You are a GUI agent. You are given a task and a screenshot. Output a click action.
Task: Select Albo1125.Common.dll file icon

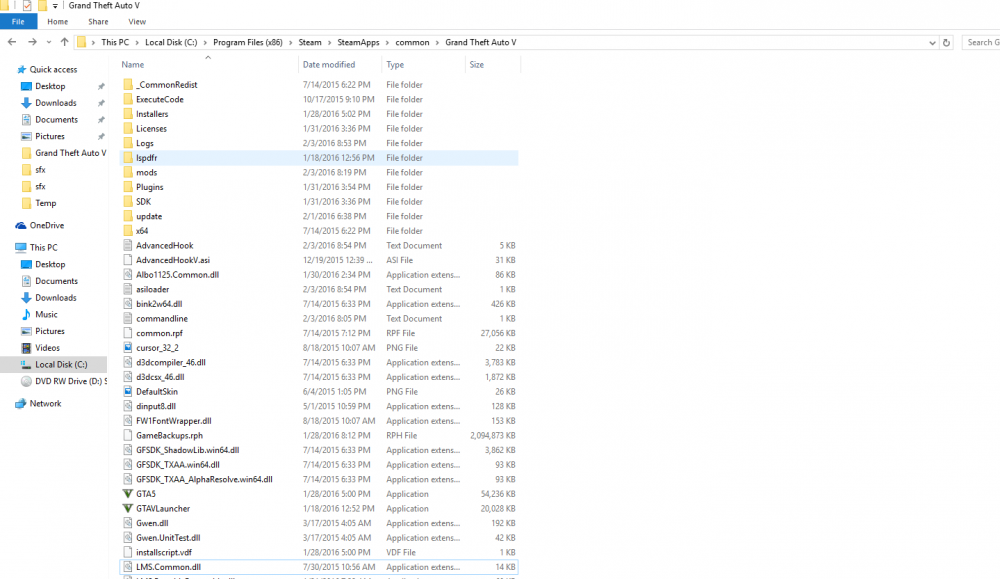tap(128, 275)
